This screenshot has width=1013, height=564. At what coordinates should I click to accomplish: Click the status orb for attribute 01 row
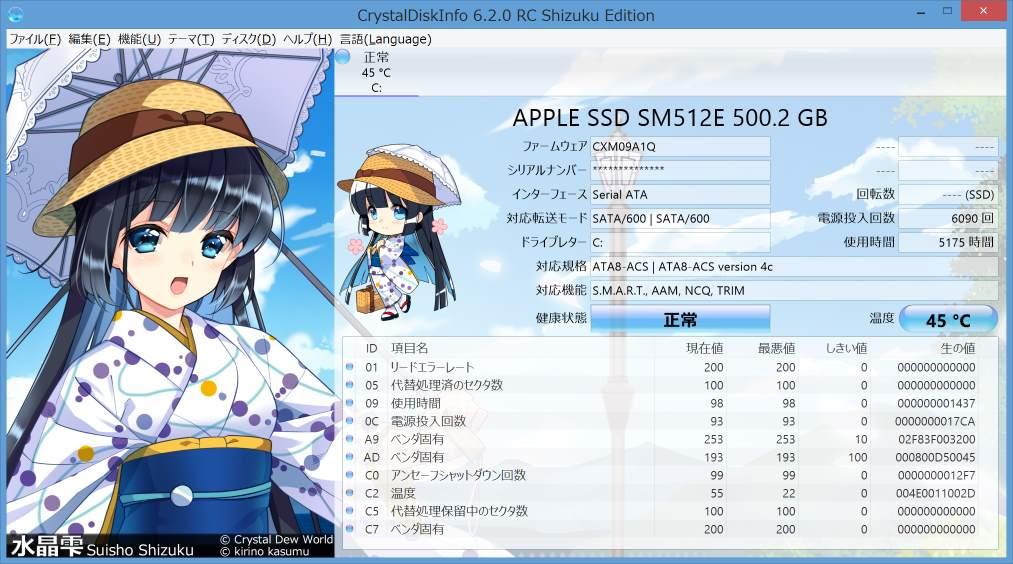pyautogui.click(x=350, y=367)
